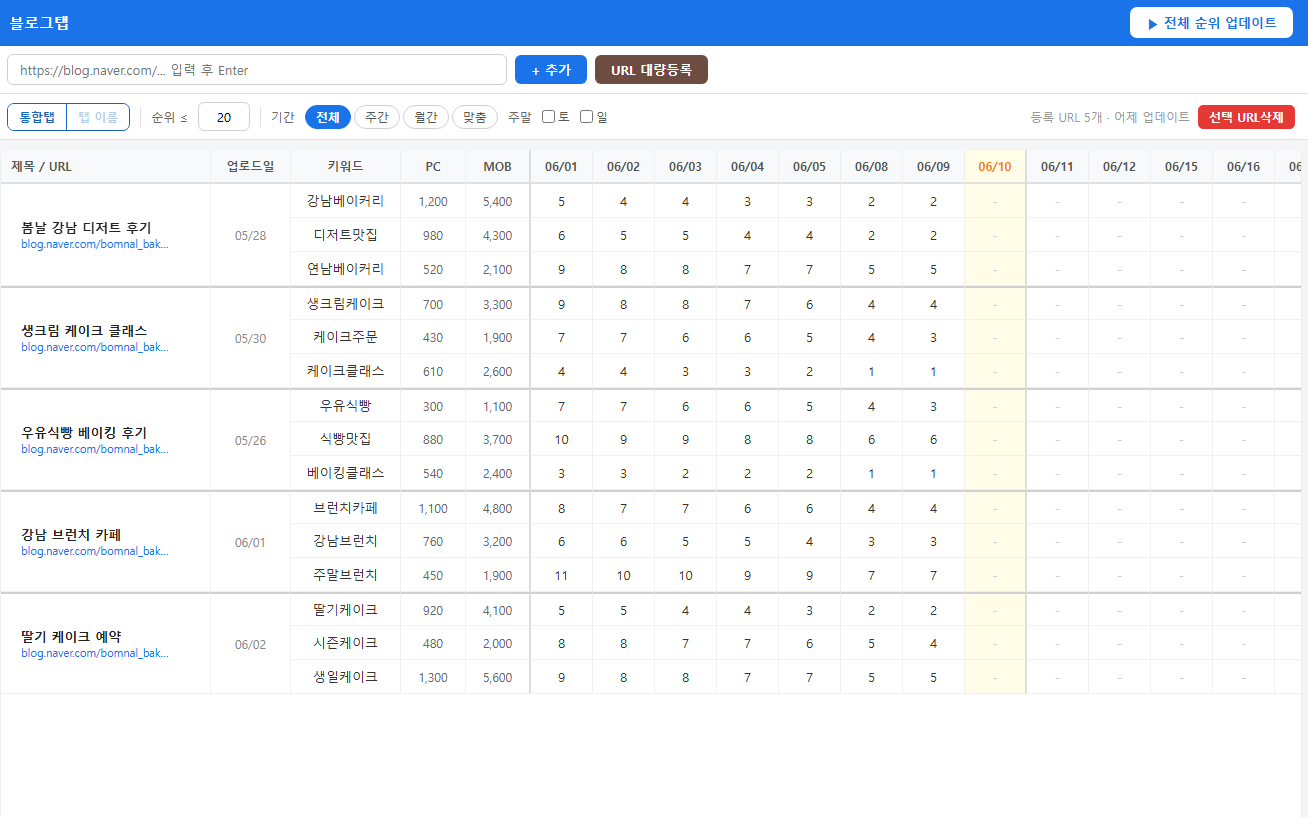Click the + 추가 button

click(x=551, y=70)
